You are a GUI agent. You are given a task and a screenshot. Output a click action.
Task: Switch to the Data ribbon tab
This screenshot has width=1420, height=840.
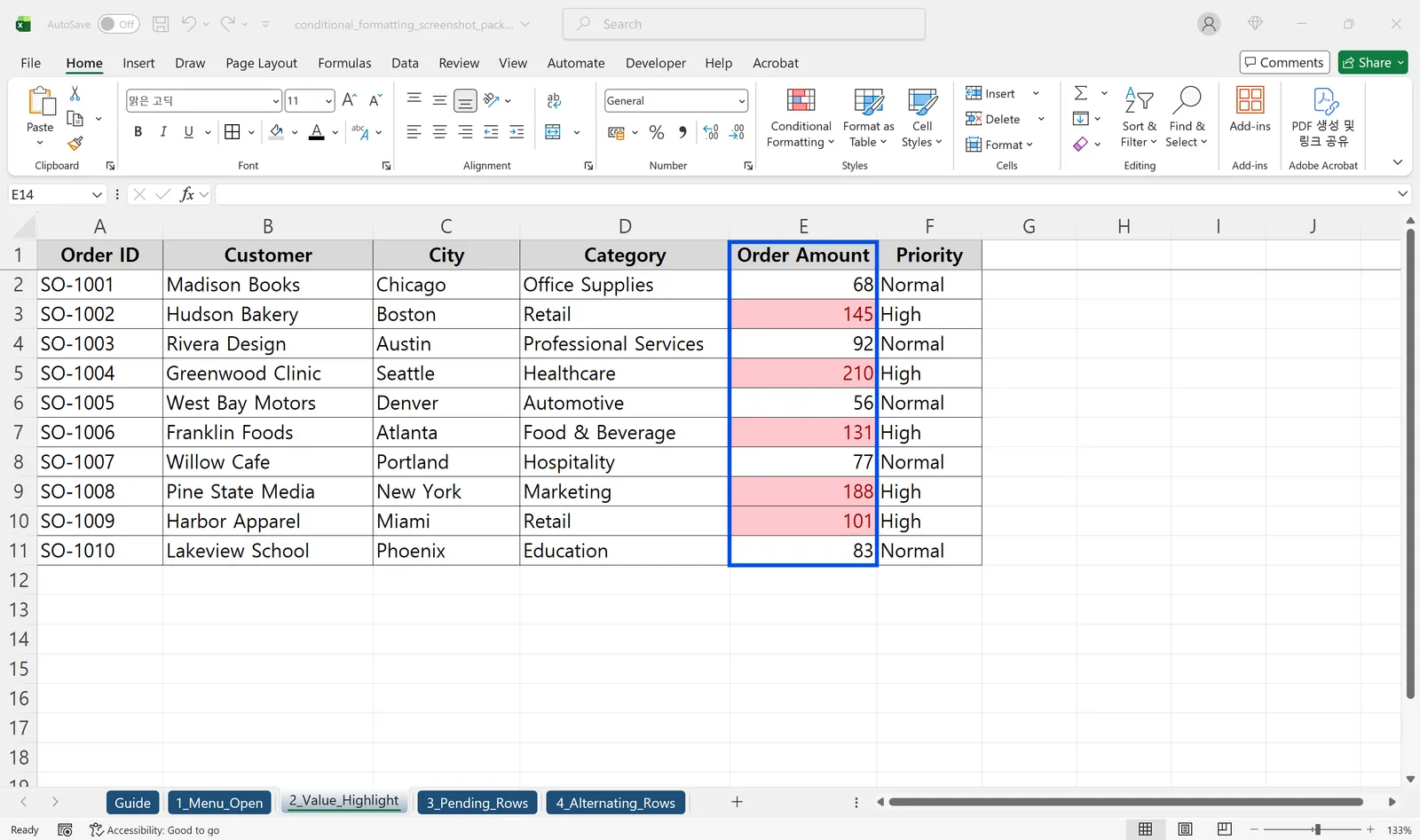[405, 63]
